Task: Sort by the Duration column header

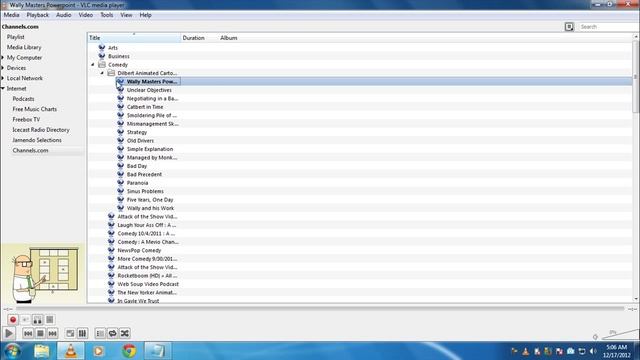Action: point(199,38)
